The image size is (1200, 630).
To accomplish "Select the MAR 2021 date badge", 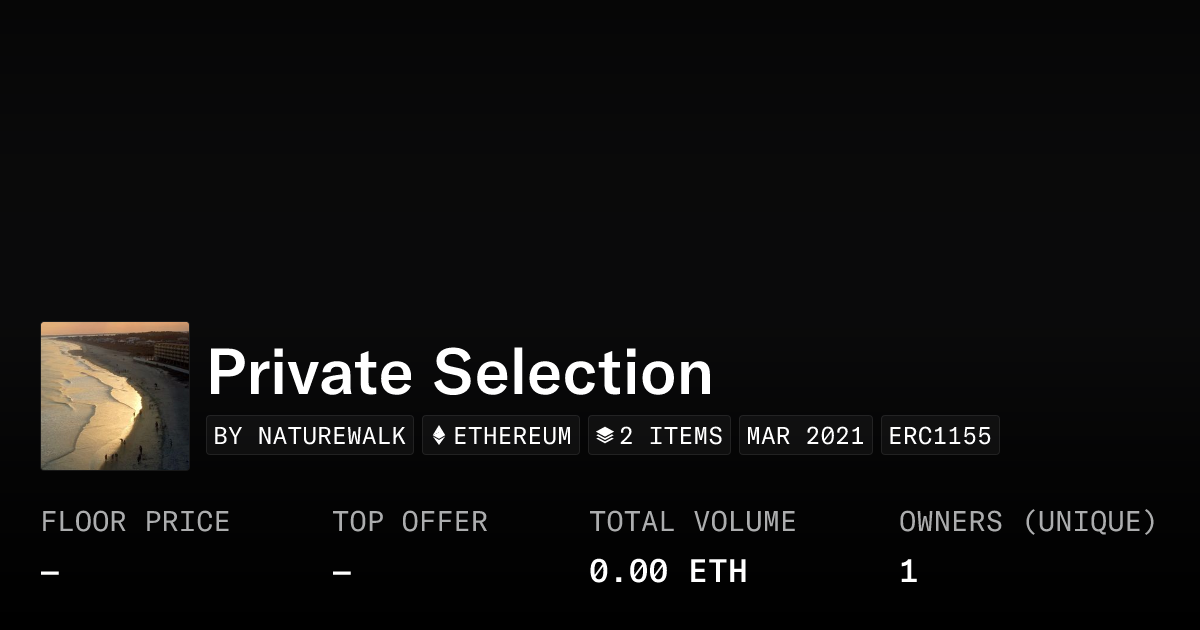I will click(x=806, y=436).
